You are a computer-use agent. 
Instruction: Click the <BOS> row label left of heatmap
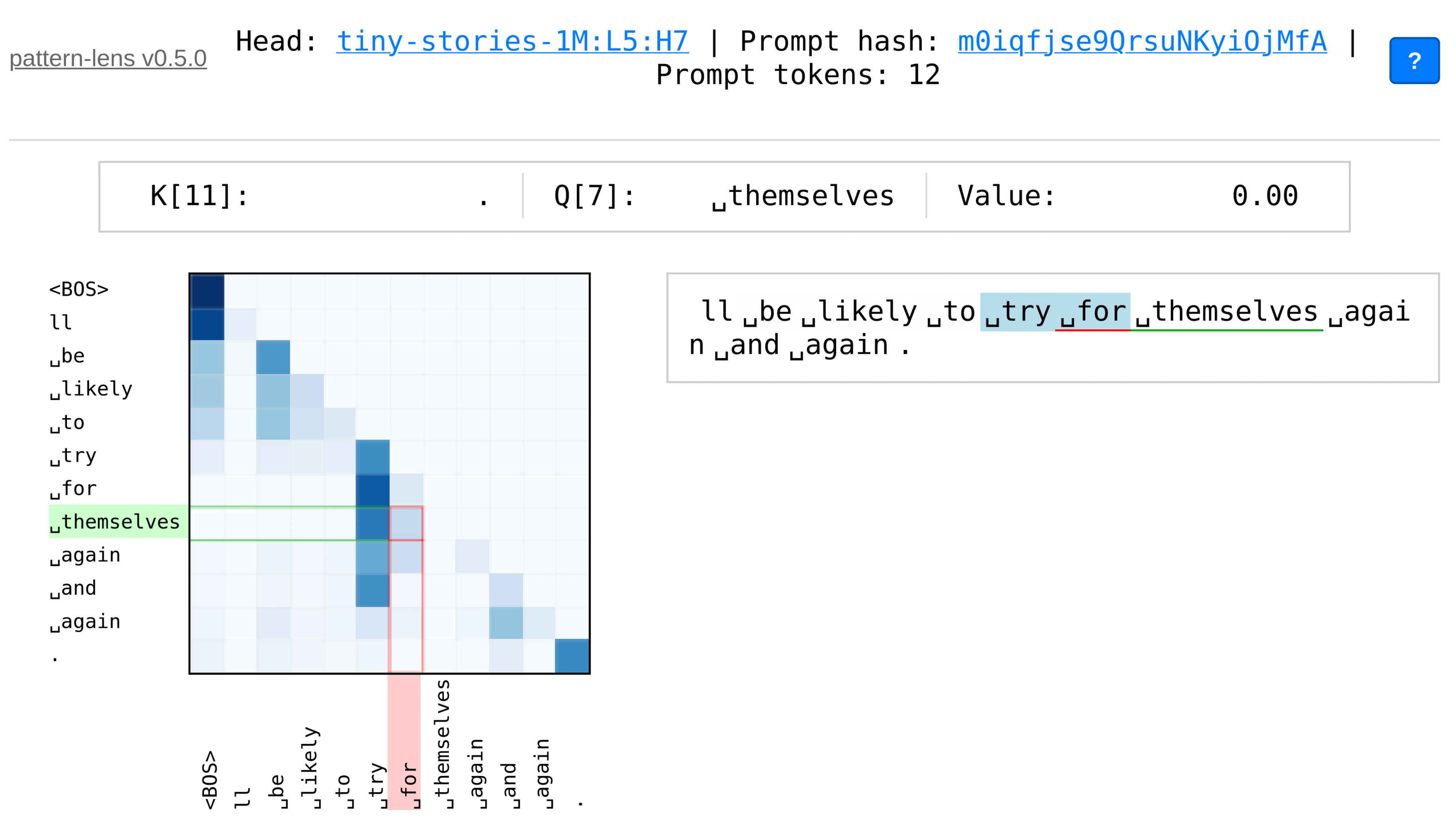point(78,289)
